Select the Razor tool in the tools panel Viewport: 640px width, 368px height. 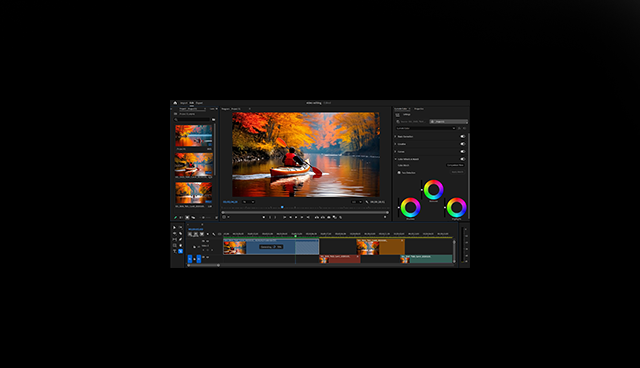click(180, 233)
